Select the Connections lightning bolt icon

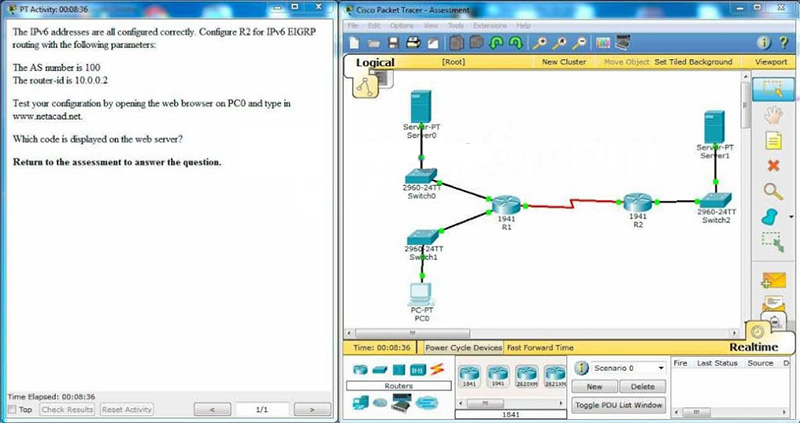[437, 369]
